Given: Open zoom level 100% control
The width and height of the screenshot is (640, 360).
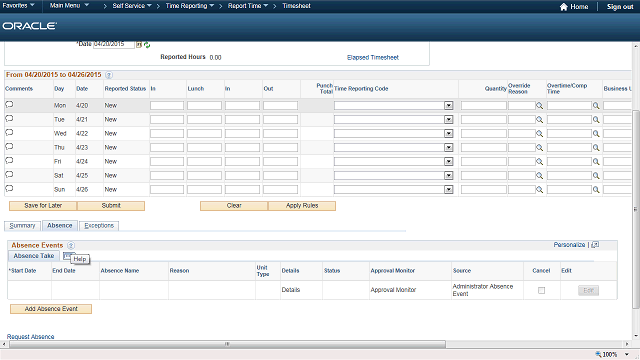Looking at the screenshot, I should pos(611,354).
